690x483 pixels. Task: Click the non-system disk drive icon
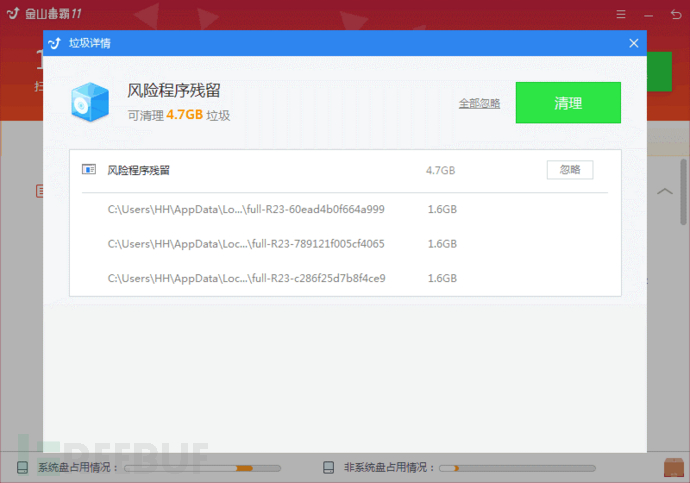(x=328, y=467)
